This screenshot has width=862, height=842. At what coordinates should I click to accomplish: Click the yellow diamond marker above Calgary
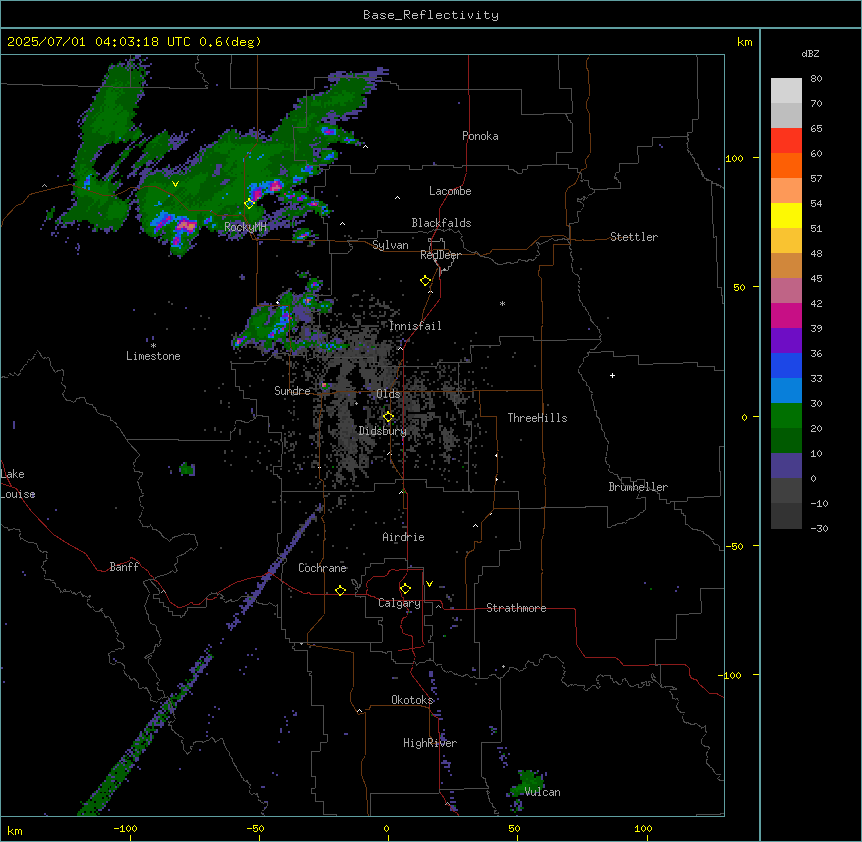point(405,588)
